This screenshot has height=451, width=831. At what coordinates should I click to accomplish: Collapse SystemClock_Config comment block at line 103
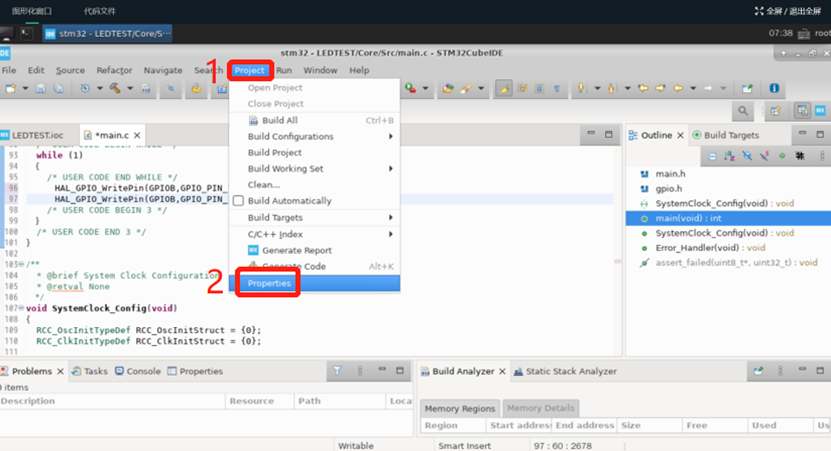(x=21, y=264)
